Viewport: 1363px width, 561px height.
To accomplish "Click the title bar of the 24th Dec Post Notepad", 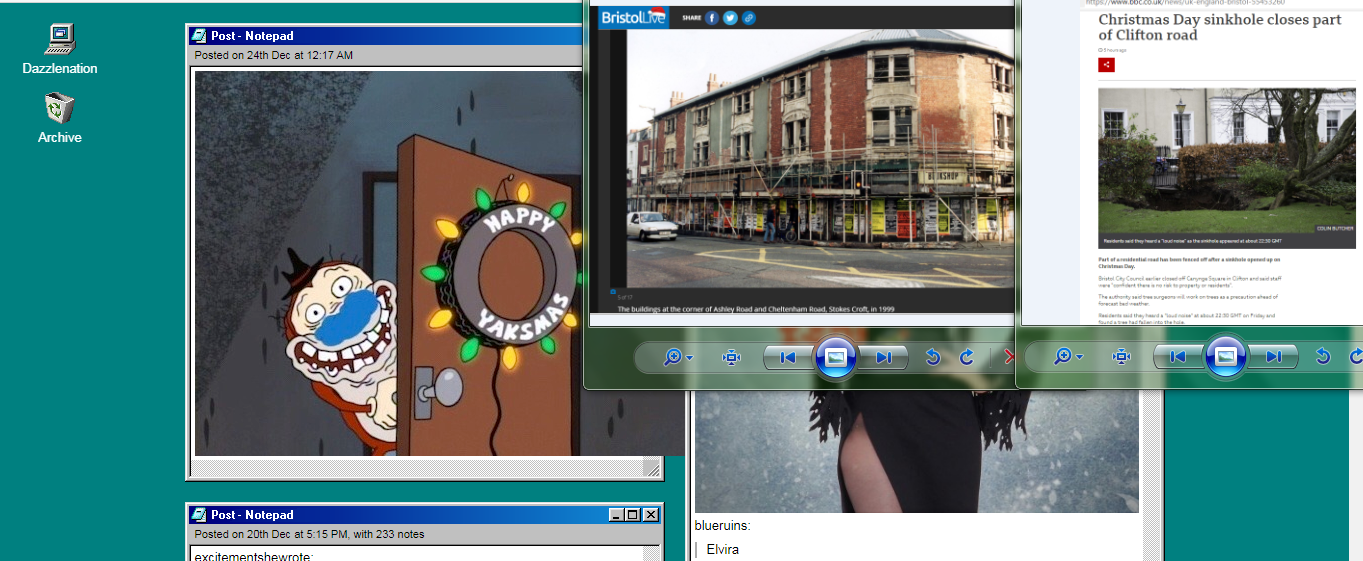I will (x=386, y=36).
